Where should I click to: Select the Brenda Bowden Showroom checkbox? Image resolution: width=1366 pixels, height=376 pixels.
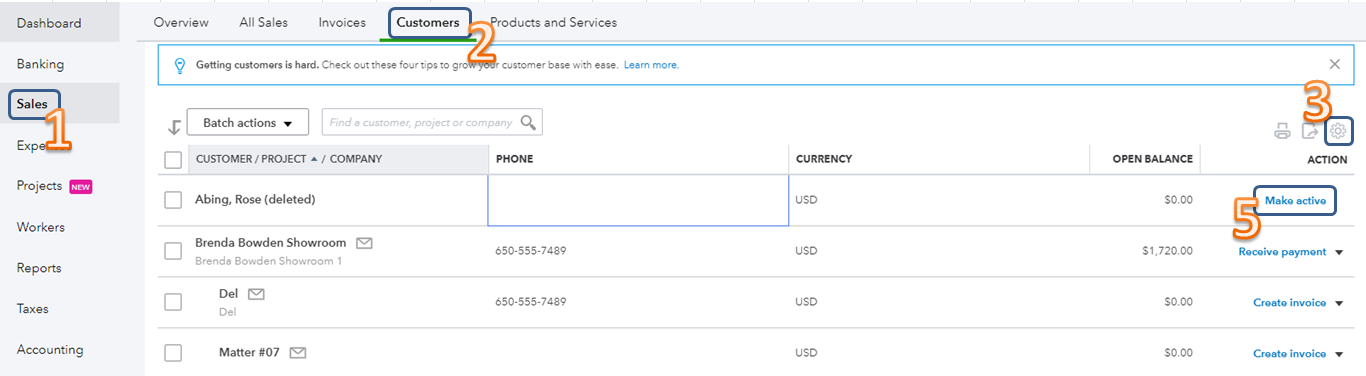173,251
